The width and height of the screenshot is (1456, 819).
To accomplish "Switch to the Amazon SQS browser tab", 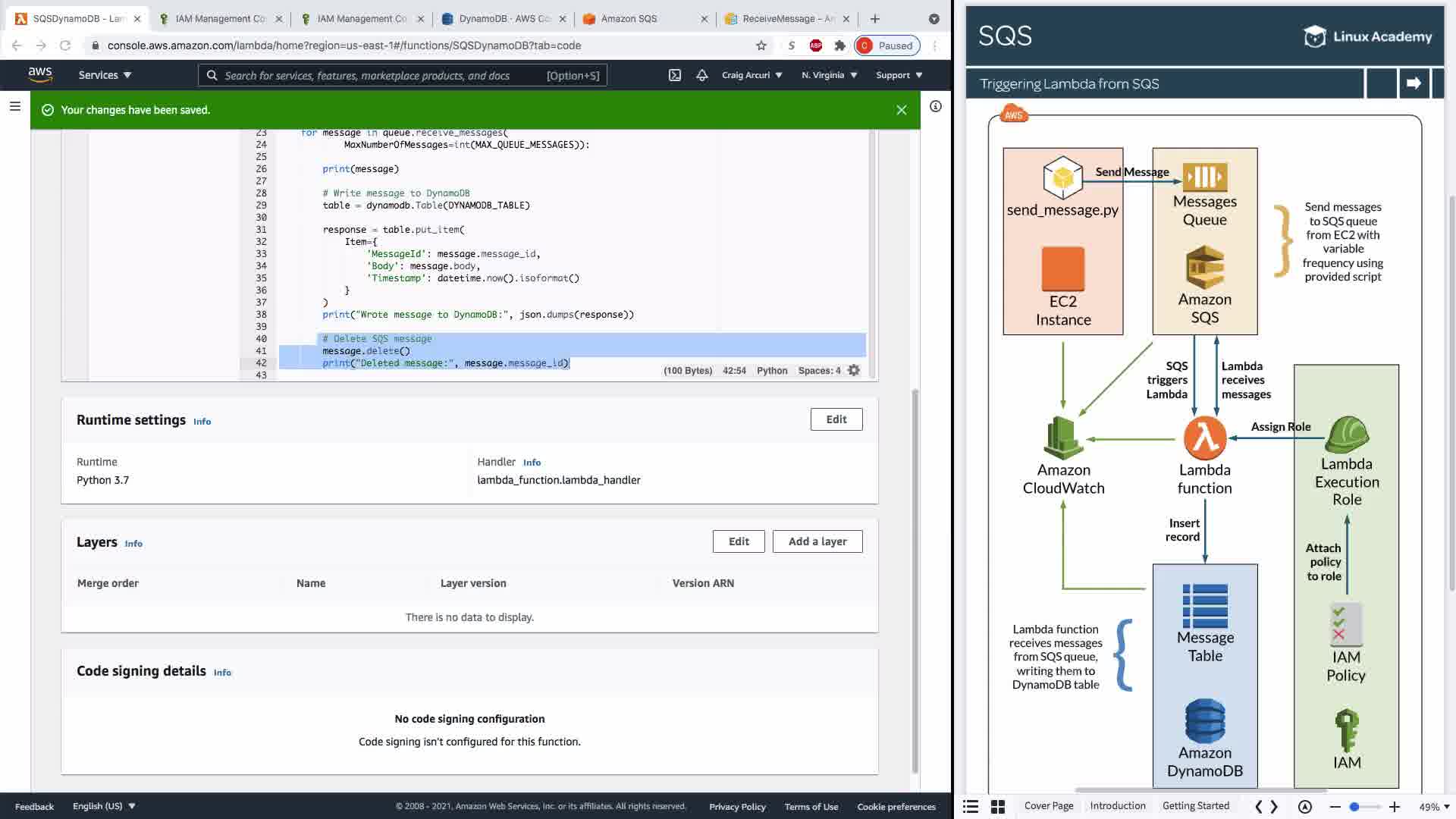I will (629, 19).
